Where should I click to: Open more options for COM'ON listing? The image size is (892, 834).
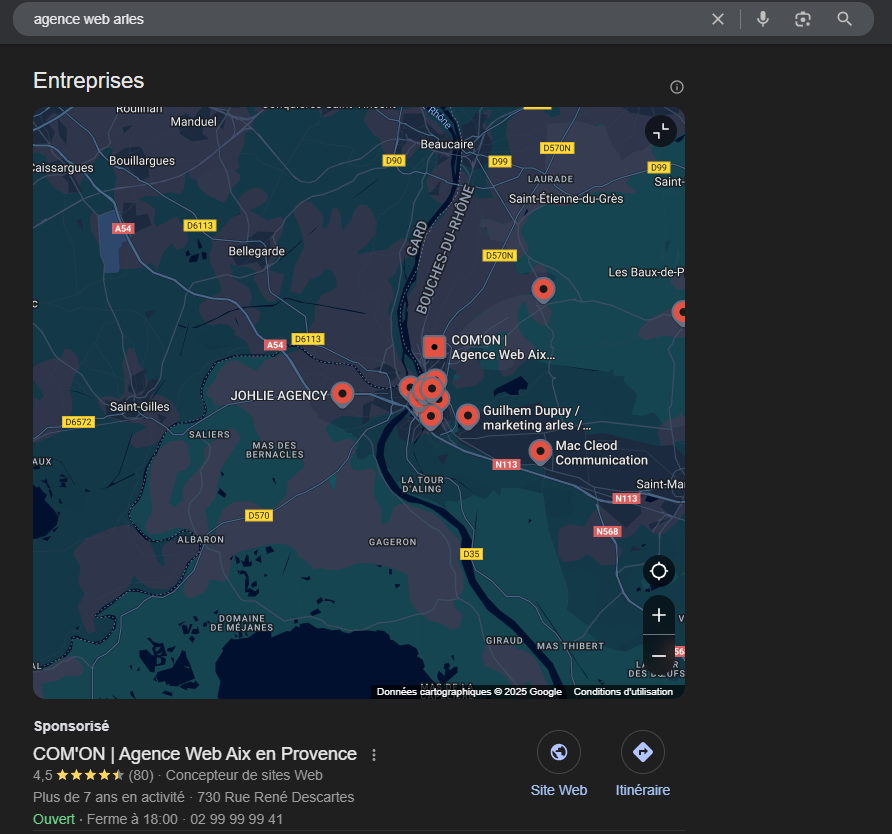pyautogui.click(x=374, y=755)
